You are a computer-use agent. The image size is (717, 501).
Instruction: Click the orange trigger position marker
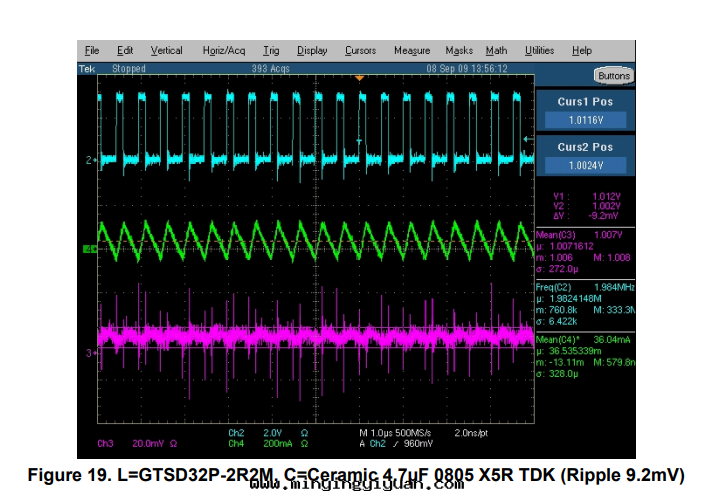pyautogui.click(x=359, y=78)
